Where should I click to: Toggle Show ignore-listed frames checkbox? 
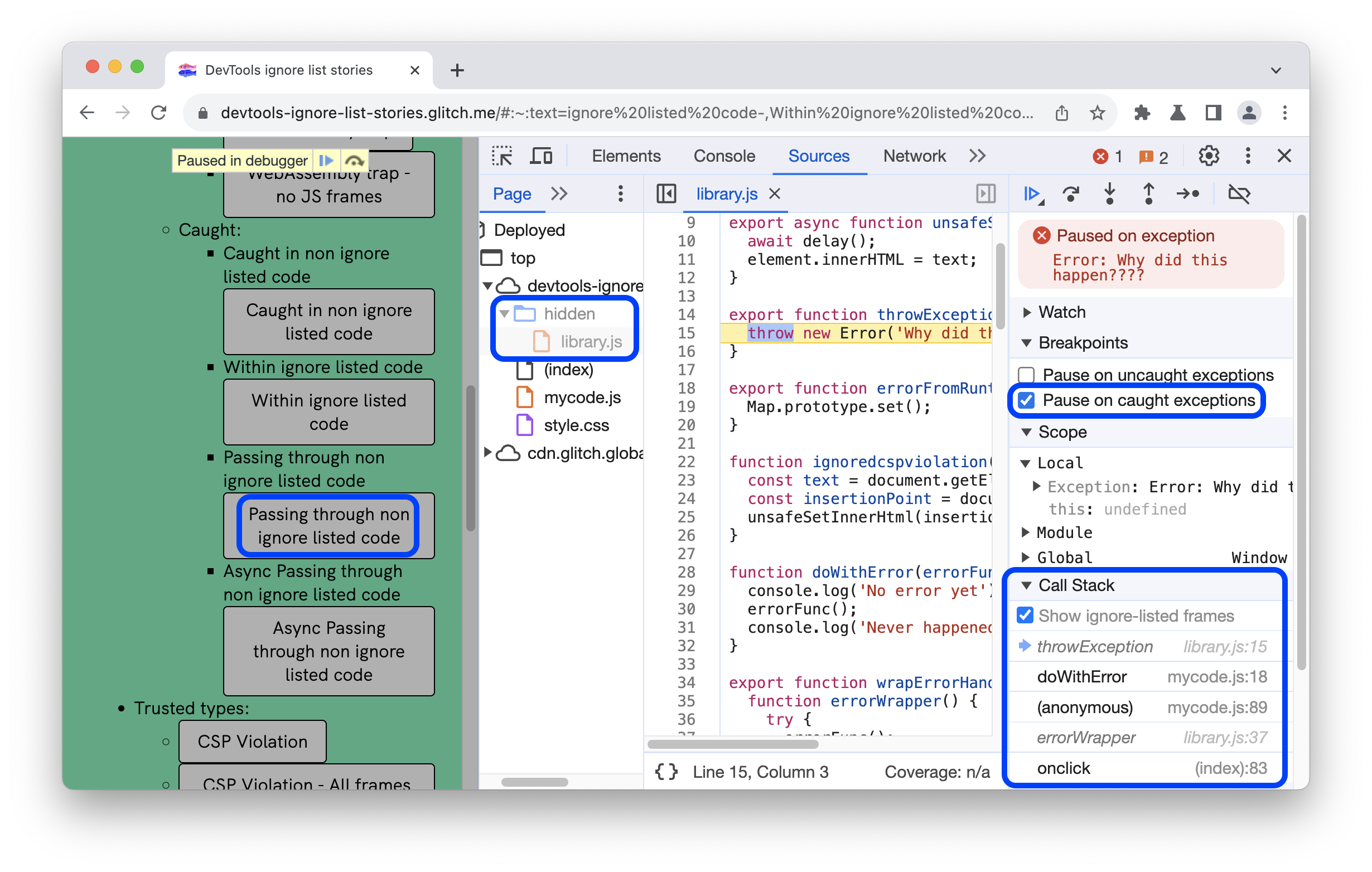(x=1027, y=616)
